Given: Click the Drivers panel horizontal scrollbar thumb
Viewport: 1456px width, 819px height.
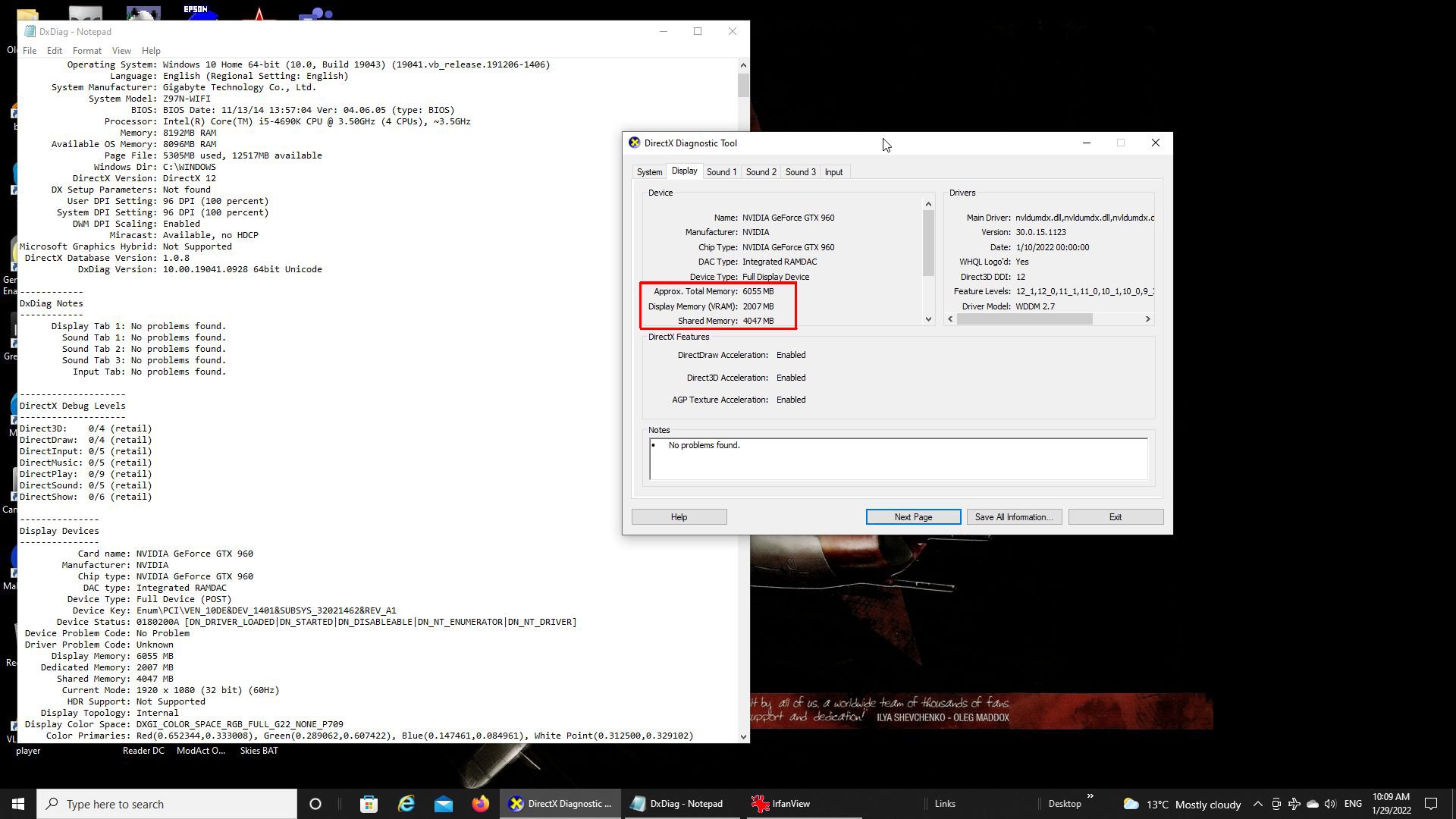Looking at the screenshot, I should coord(1025,319).
